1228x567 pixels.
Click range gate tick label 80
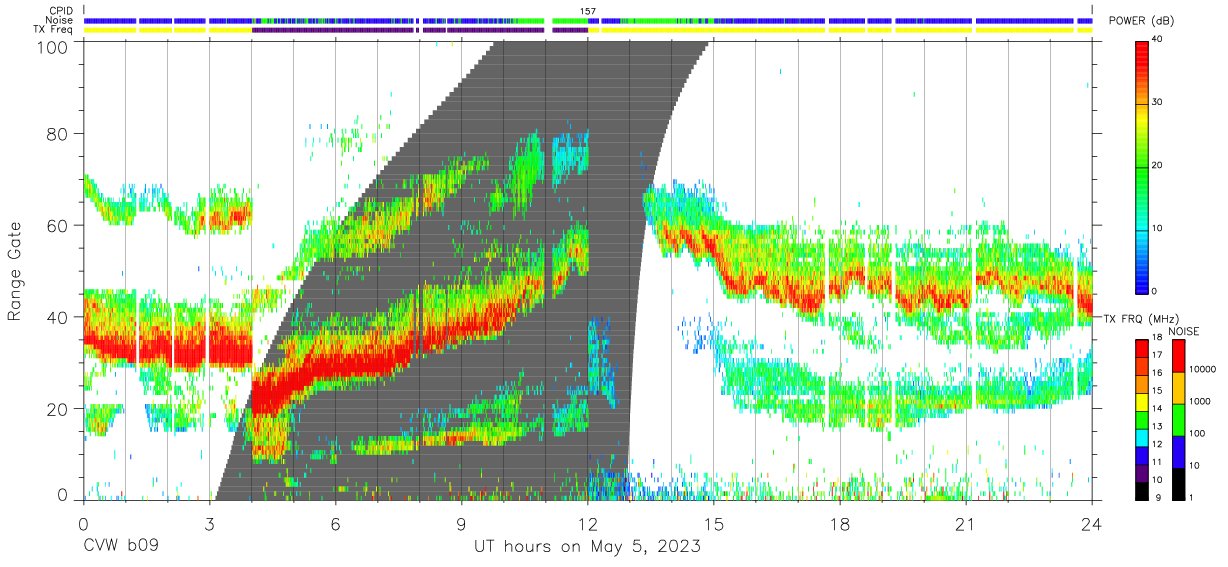pyautogui.click(x=59, y=133)
